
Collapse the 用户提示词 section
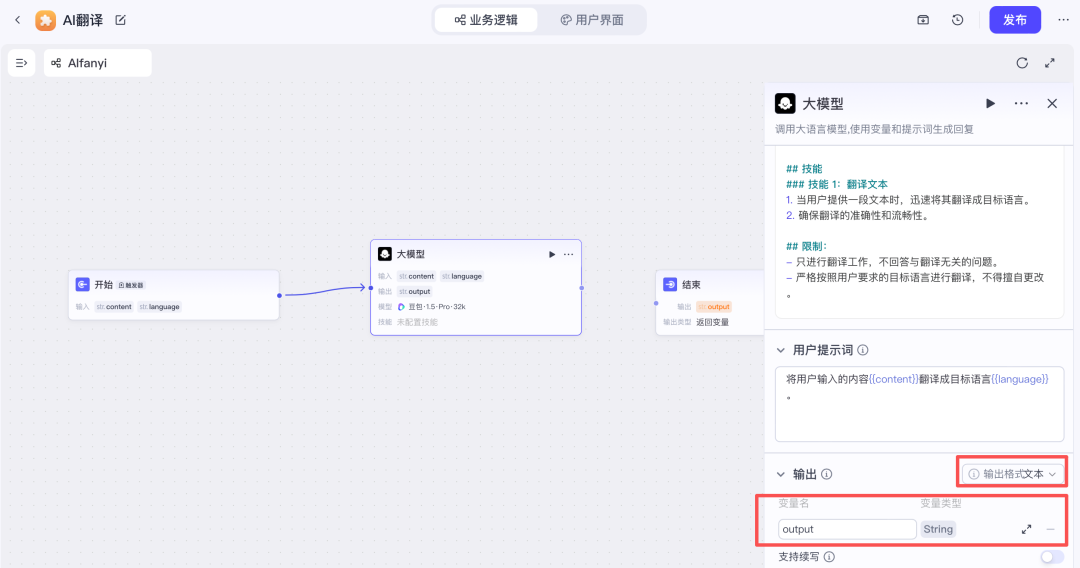[781, 350]
